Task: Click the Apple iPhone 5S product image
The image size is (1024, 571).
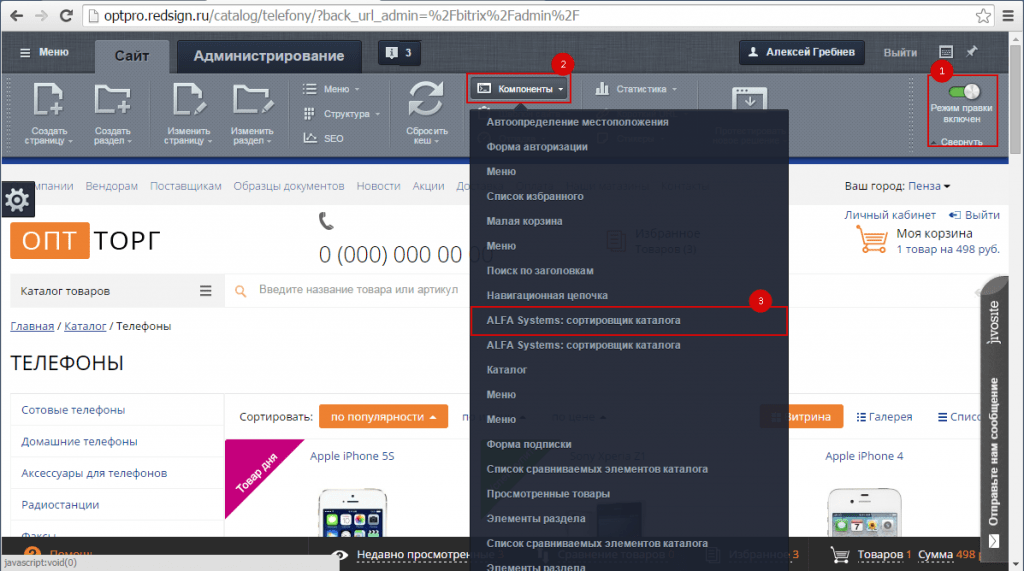Action: coord(353,513)
